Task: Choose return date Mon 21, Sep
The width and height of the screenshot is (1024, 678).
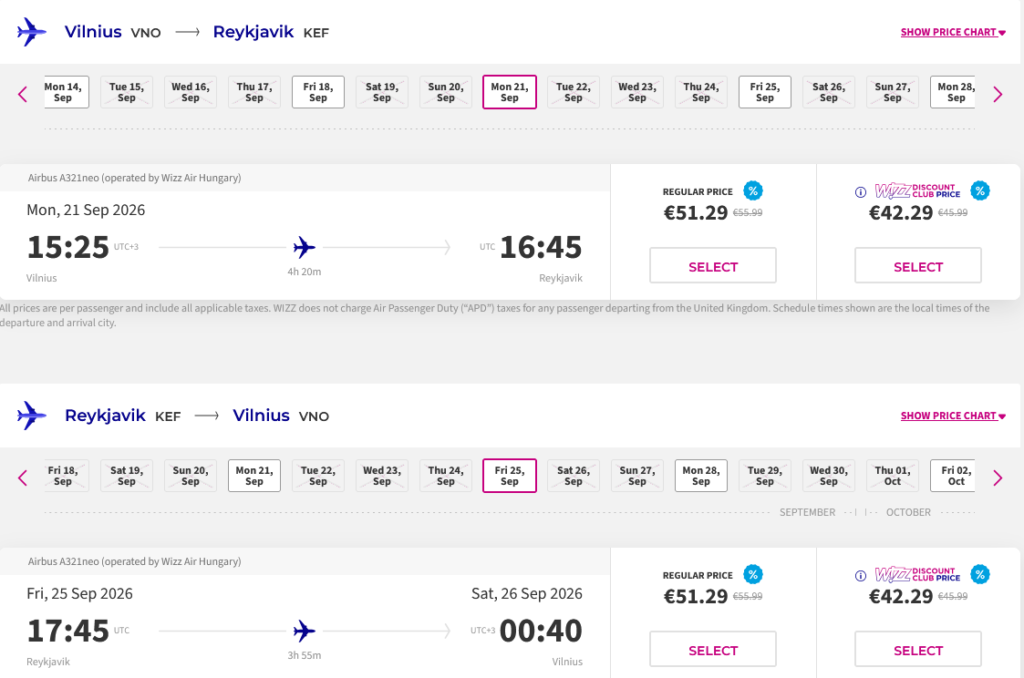Action: click(254, 476)
